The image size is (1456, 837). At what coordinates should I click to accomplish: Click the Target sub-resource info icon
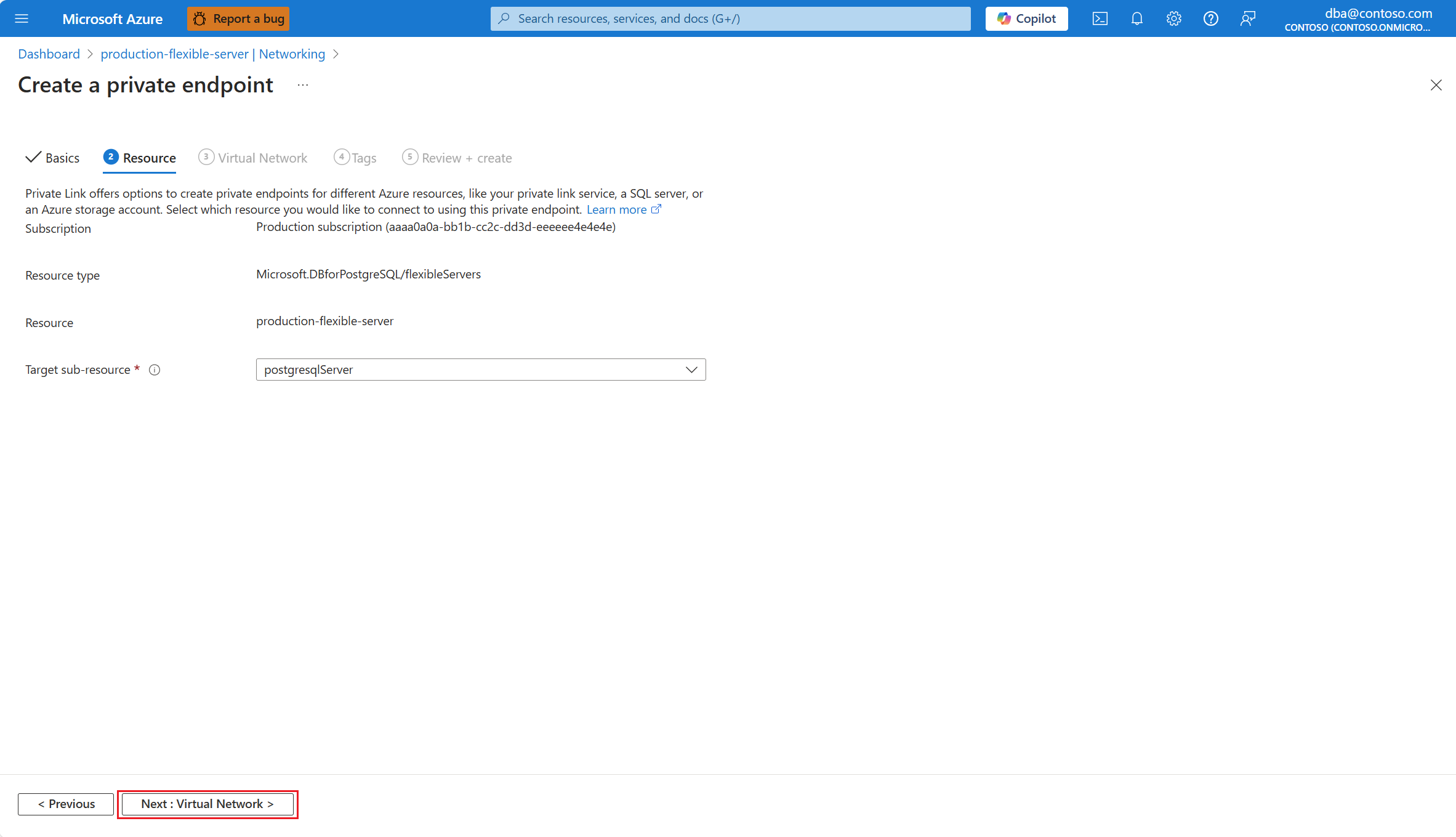[155, 370]
